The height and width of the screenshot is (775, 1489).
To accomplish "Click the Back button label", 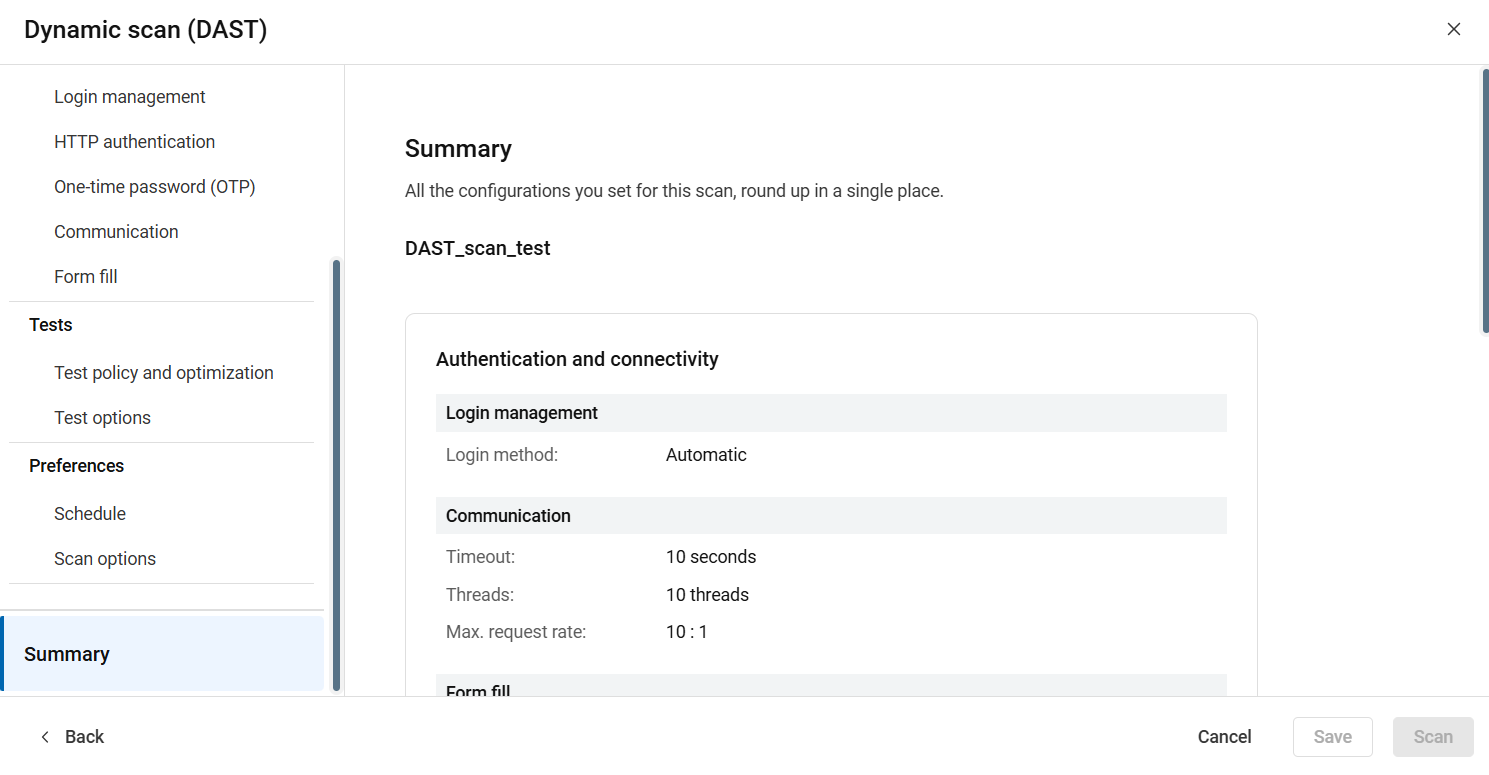I will click(x=84, y=737).
